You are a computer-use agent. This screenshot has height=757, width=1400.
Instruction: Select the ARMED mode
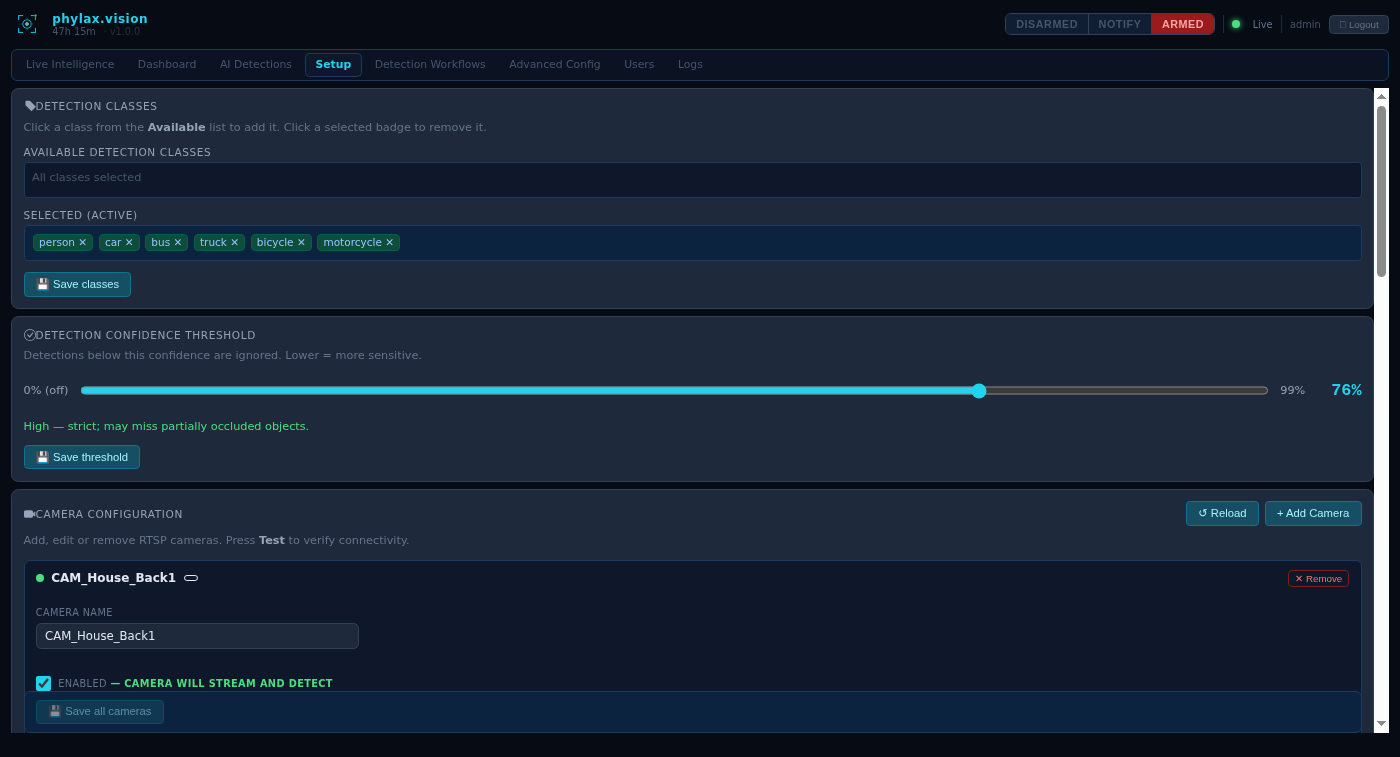[1183, 24]
